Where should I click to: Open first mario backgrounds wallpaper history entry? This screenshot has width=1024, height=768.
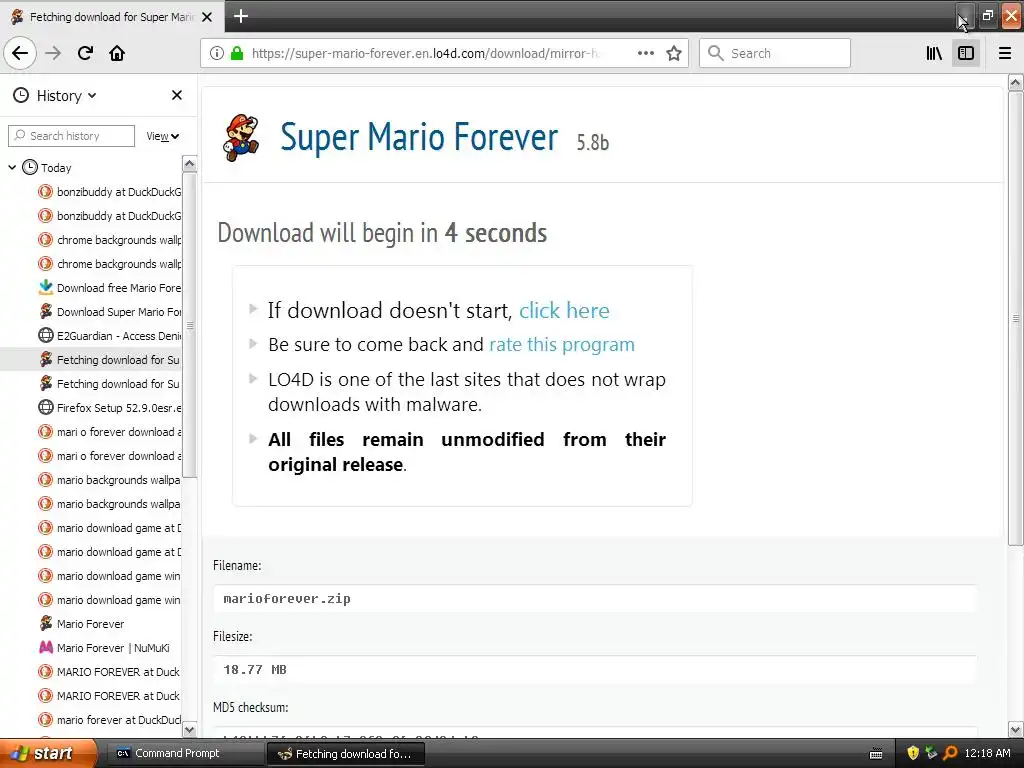tap(110, 480)
